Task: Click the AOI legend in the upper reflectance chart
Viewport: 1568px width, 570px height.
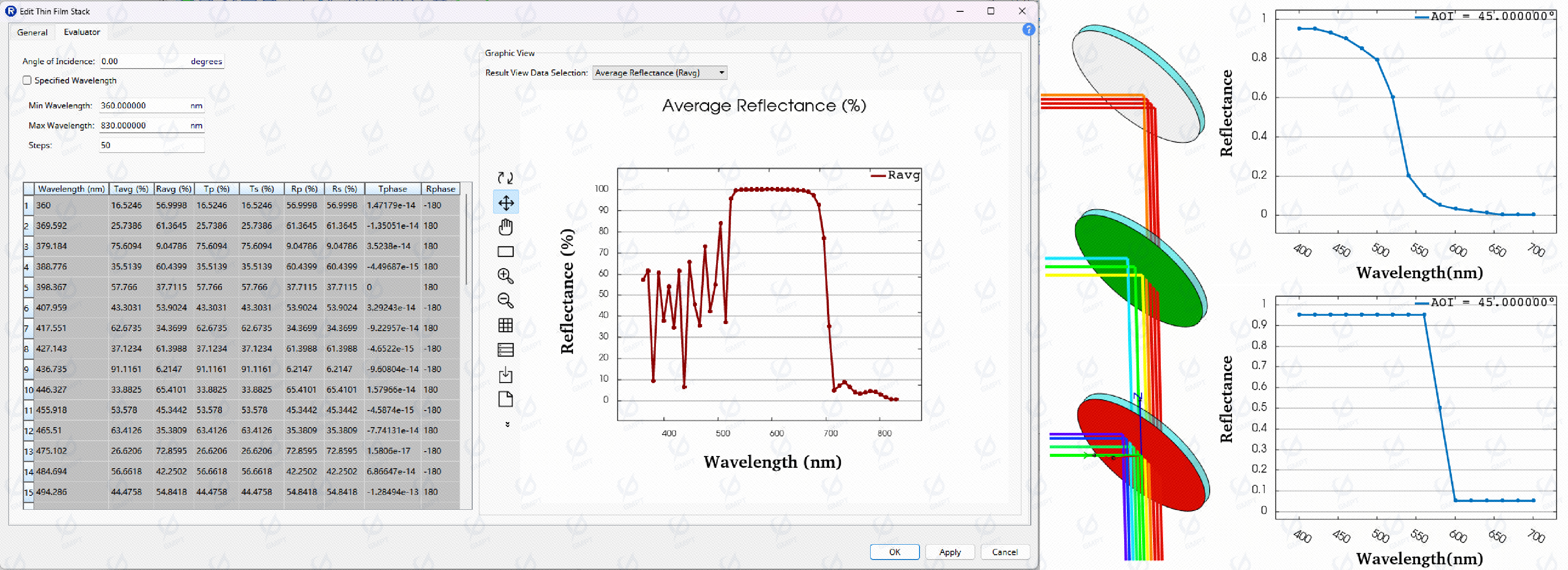Action: click(1484, 17)
